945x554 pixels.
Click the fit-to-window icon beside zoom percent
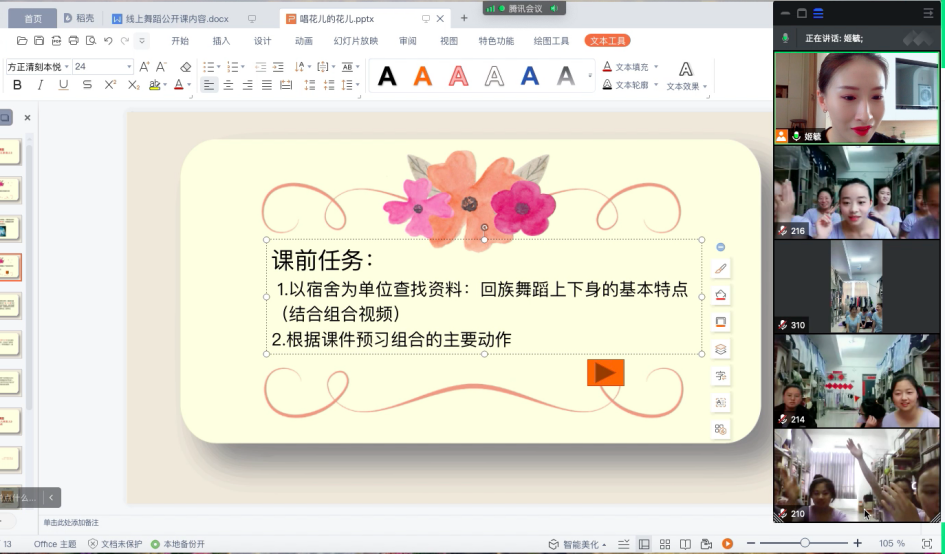926,544
